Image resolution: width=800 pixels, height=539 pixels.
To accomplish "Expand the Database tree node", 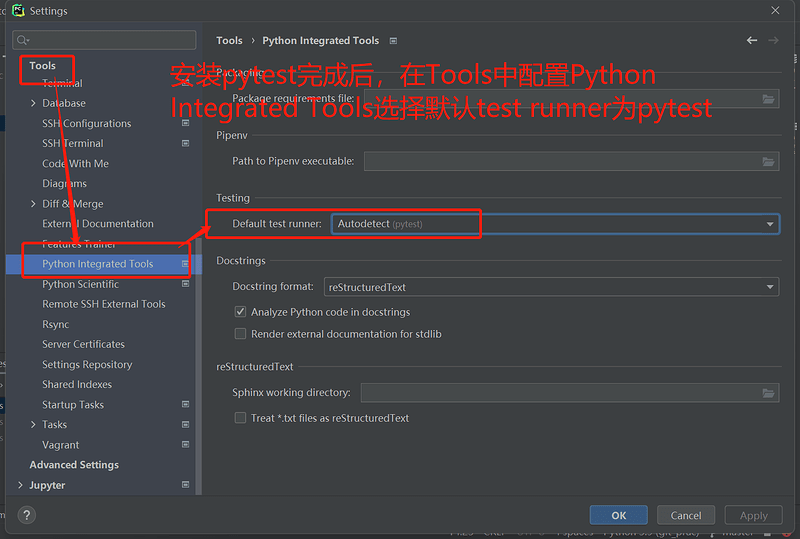I will click(x=33, y=103).
